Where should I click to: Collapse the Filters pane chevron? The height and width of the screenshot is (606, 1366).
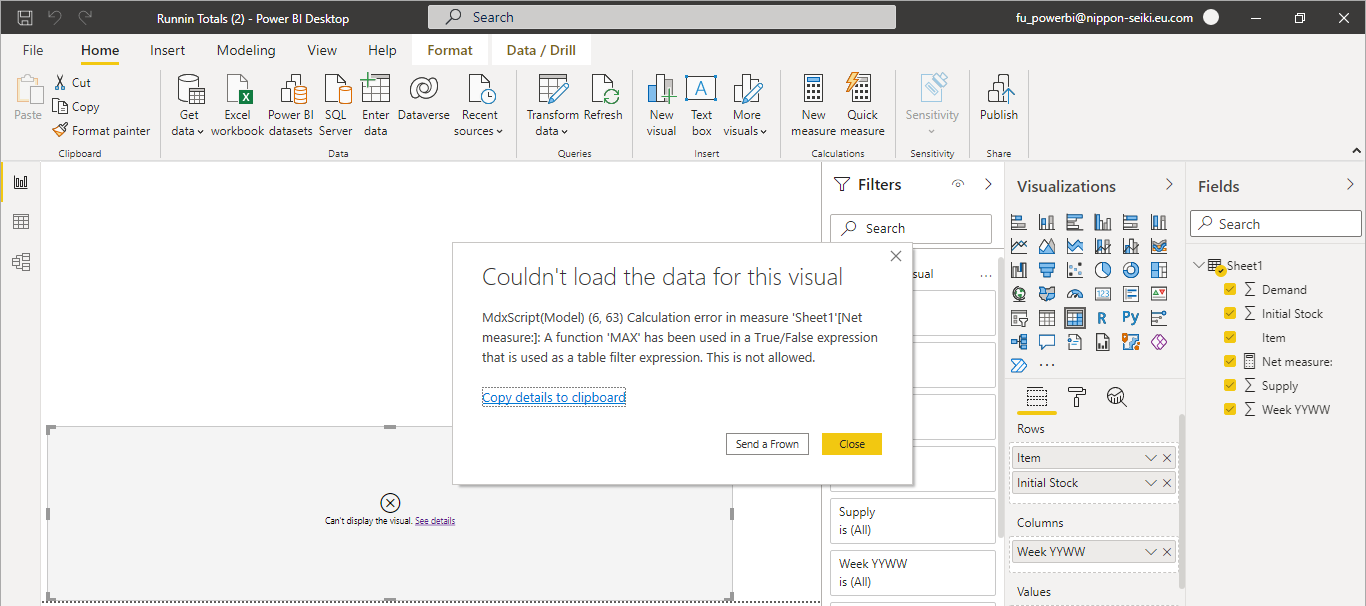[988, 185]
